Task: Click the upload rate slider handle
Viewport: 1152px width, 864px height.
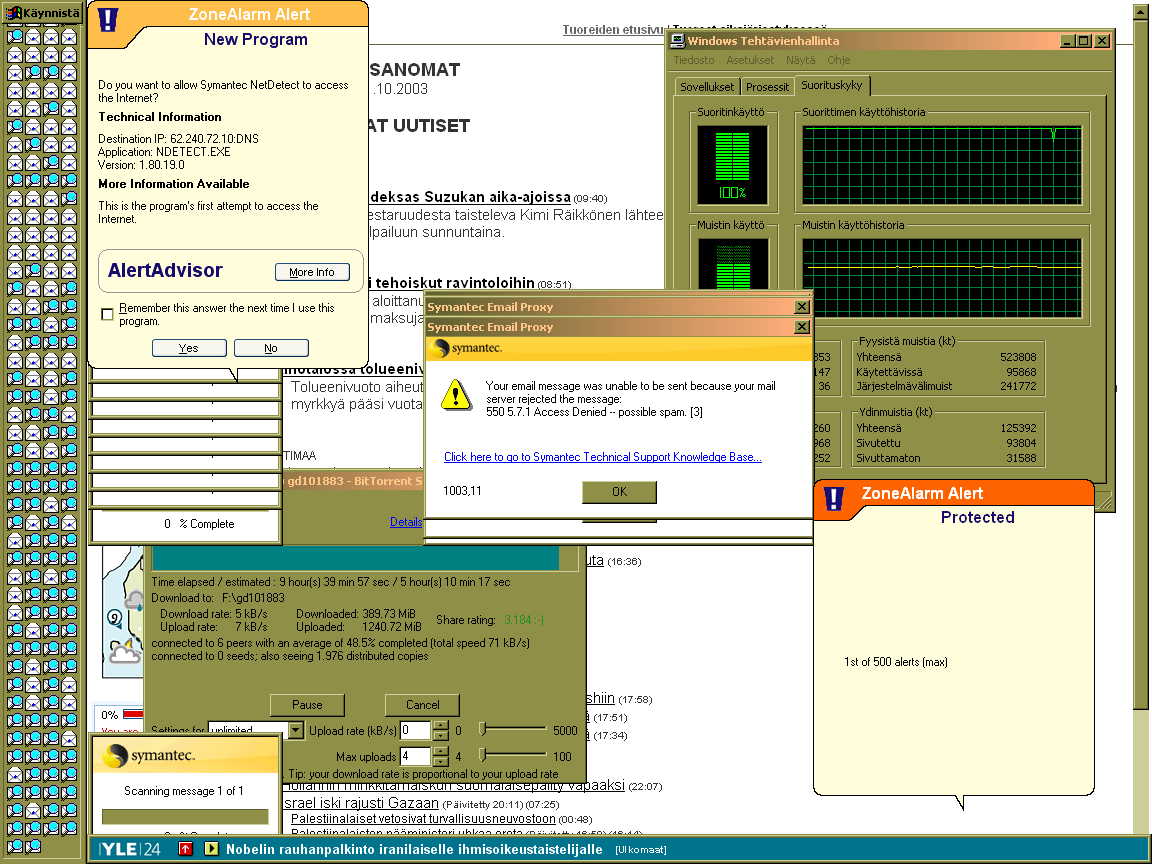Action: click(x=483, y=729)
